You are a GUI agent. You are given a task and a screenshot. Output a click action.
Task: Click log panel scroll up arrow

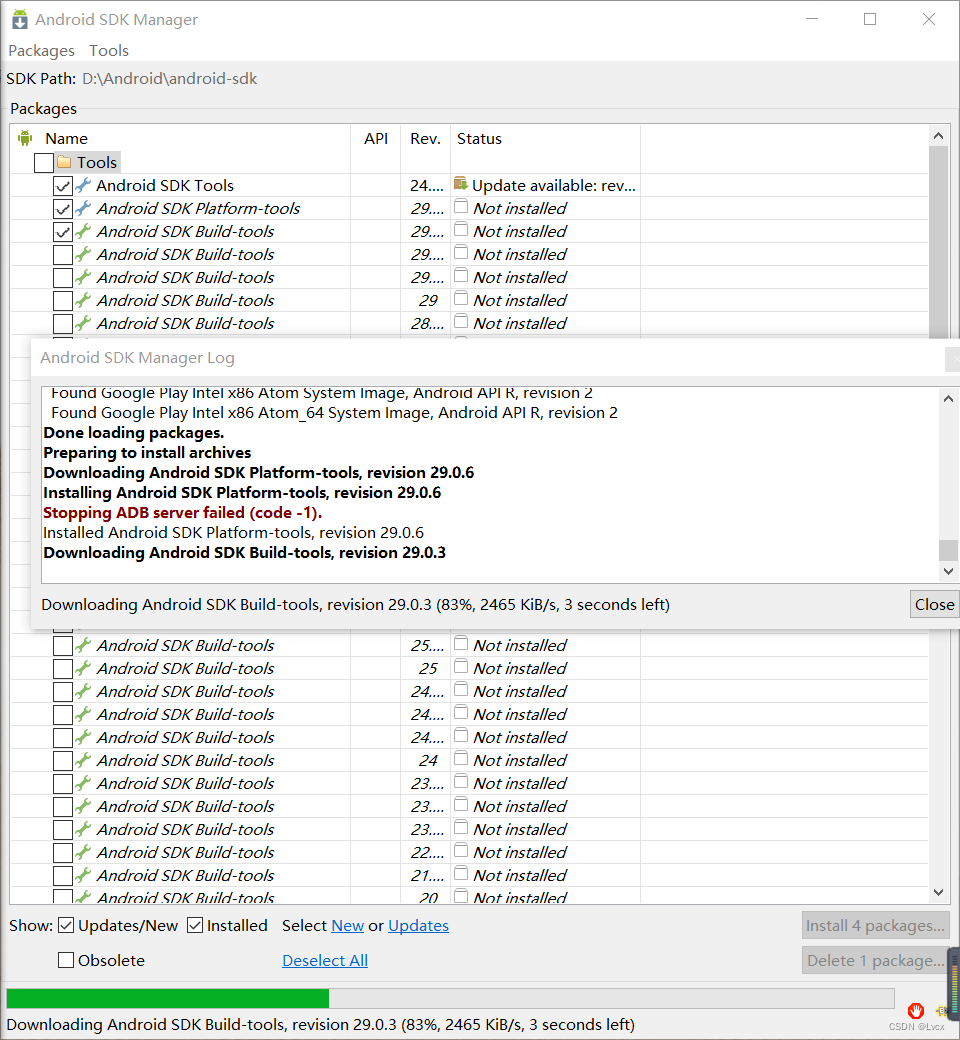coord(948,399)
